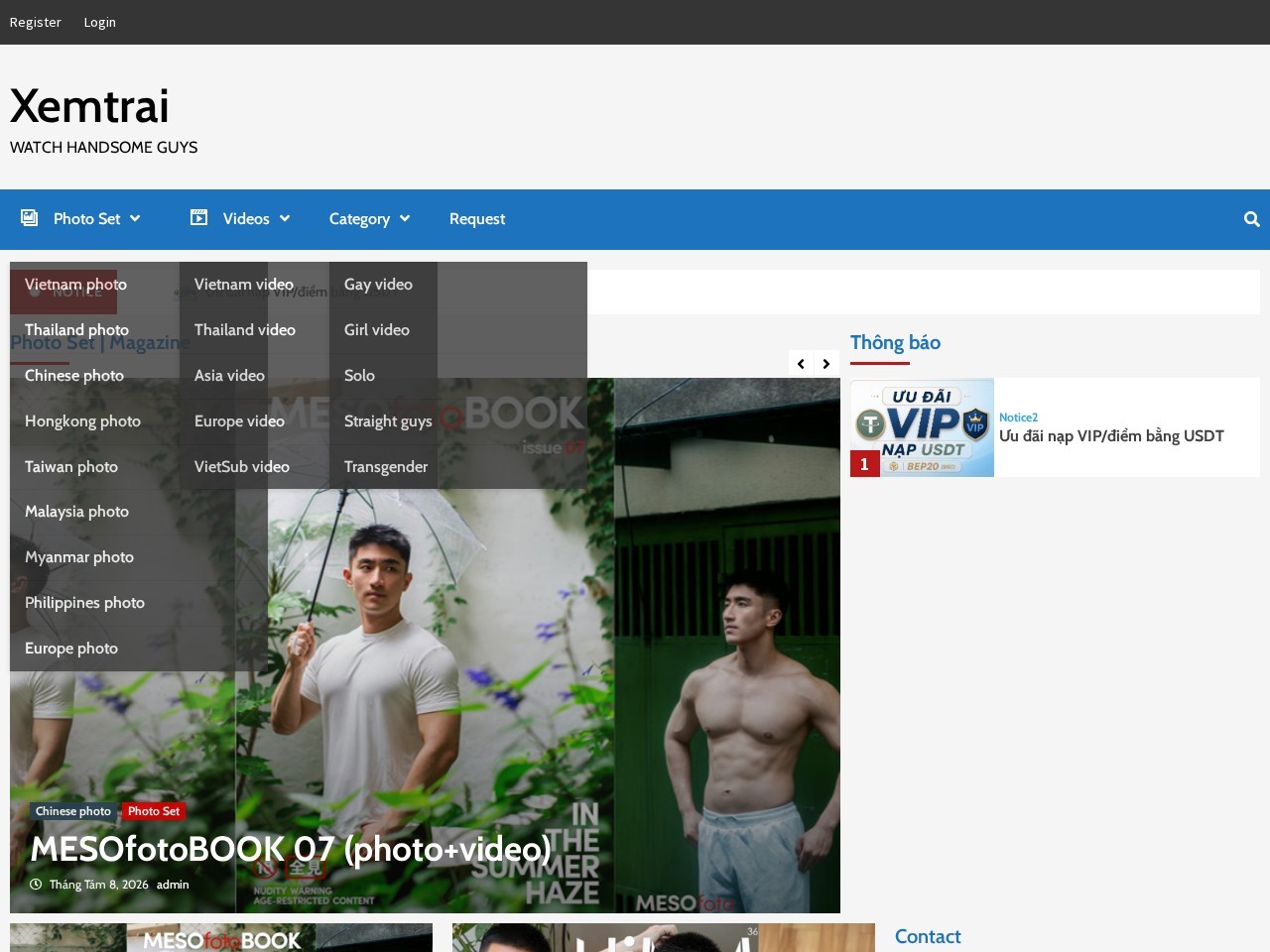Click the Register link

pyautogui.click(x=36, y=22)
